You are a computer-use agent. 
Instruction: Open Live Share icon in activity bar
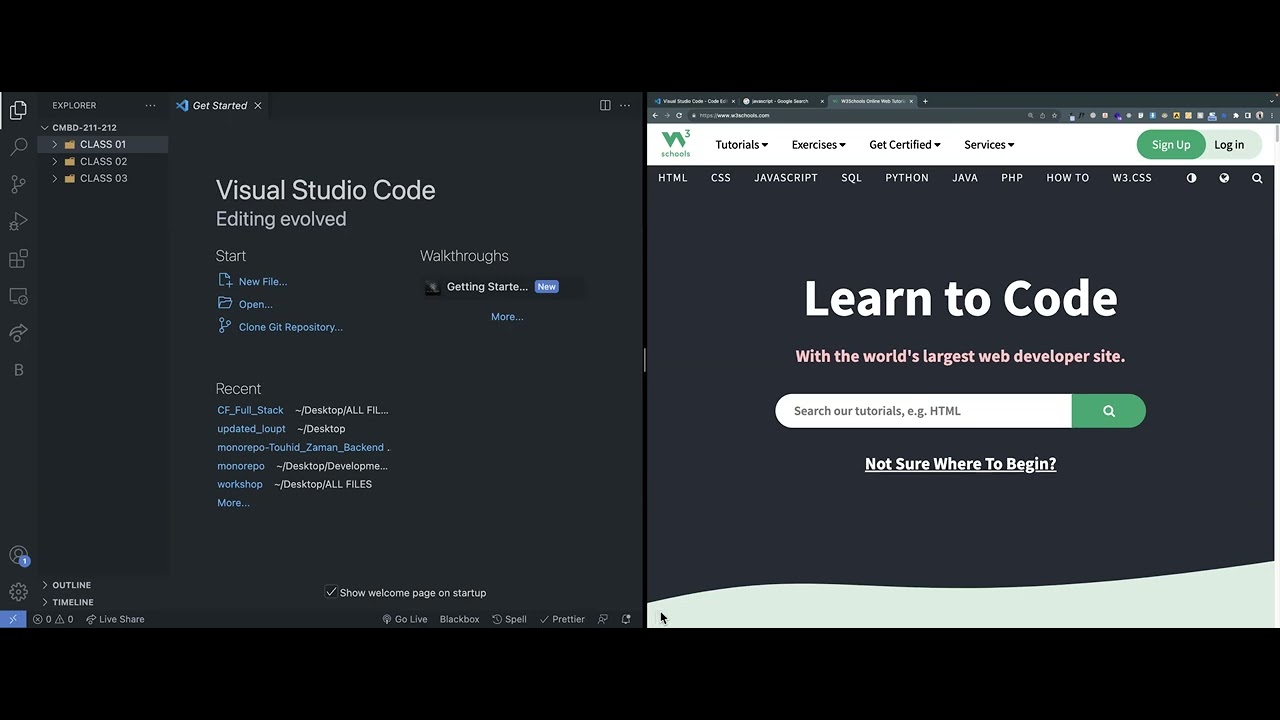[x=18, y=333]
